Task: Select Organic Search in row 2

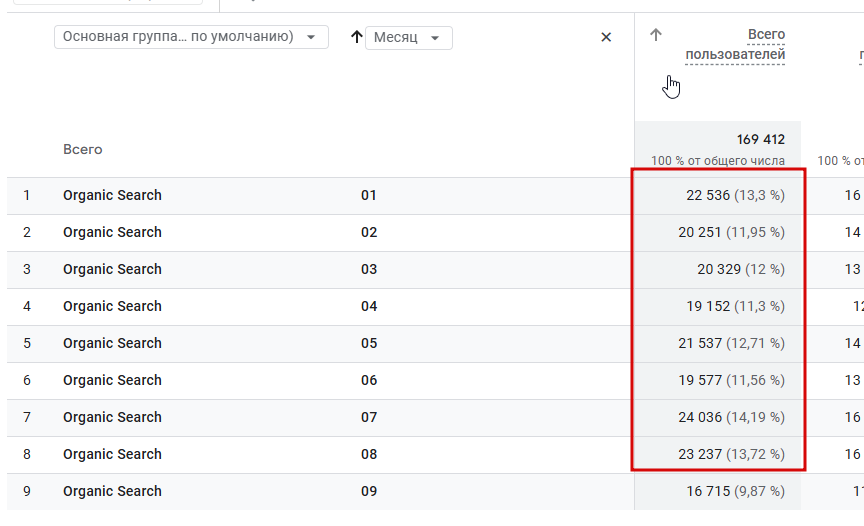Action: tap(112, 232)
